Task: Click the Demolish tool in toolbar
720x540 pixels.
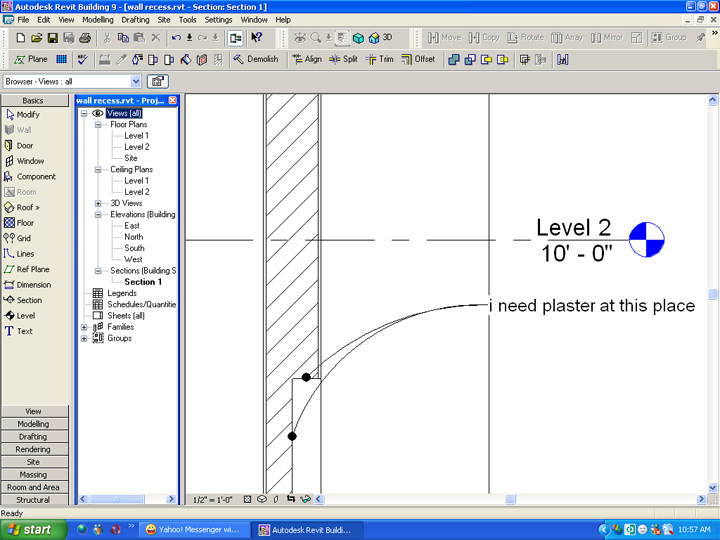Action: point(255,59)
